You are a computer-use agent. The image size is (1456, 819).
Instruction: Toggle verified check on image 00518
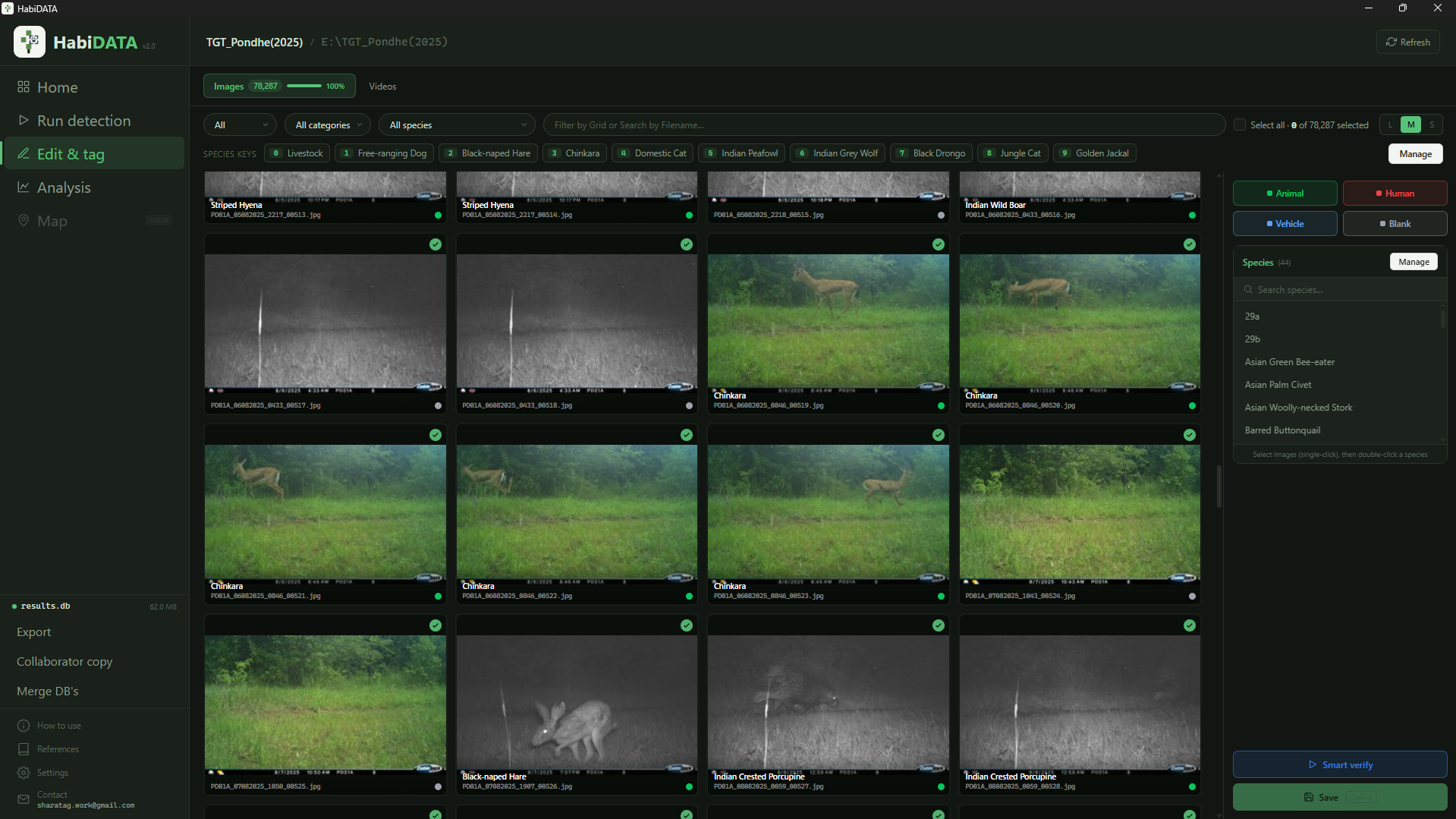[x=687, y=244]
